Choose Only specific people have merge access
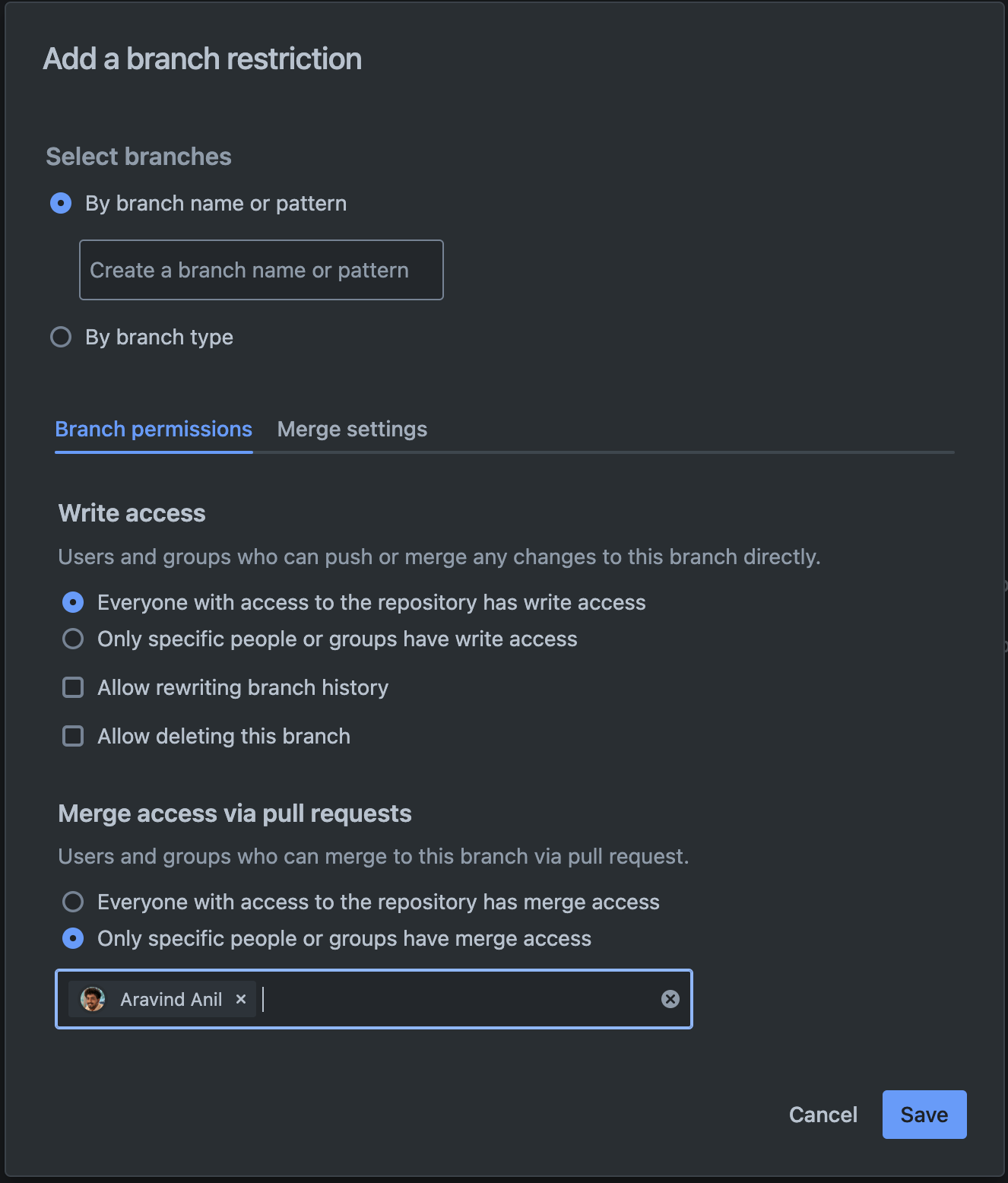The image size is (1008, 1183). [x=73, y=938]
